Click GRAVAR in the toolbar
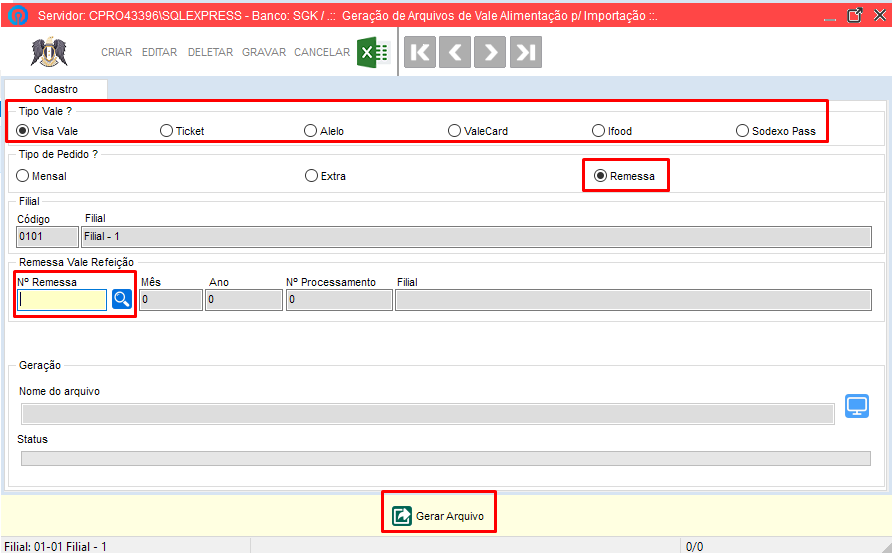The height and width of the screenshot is (553, 892). [264, 52]
